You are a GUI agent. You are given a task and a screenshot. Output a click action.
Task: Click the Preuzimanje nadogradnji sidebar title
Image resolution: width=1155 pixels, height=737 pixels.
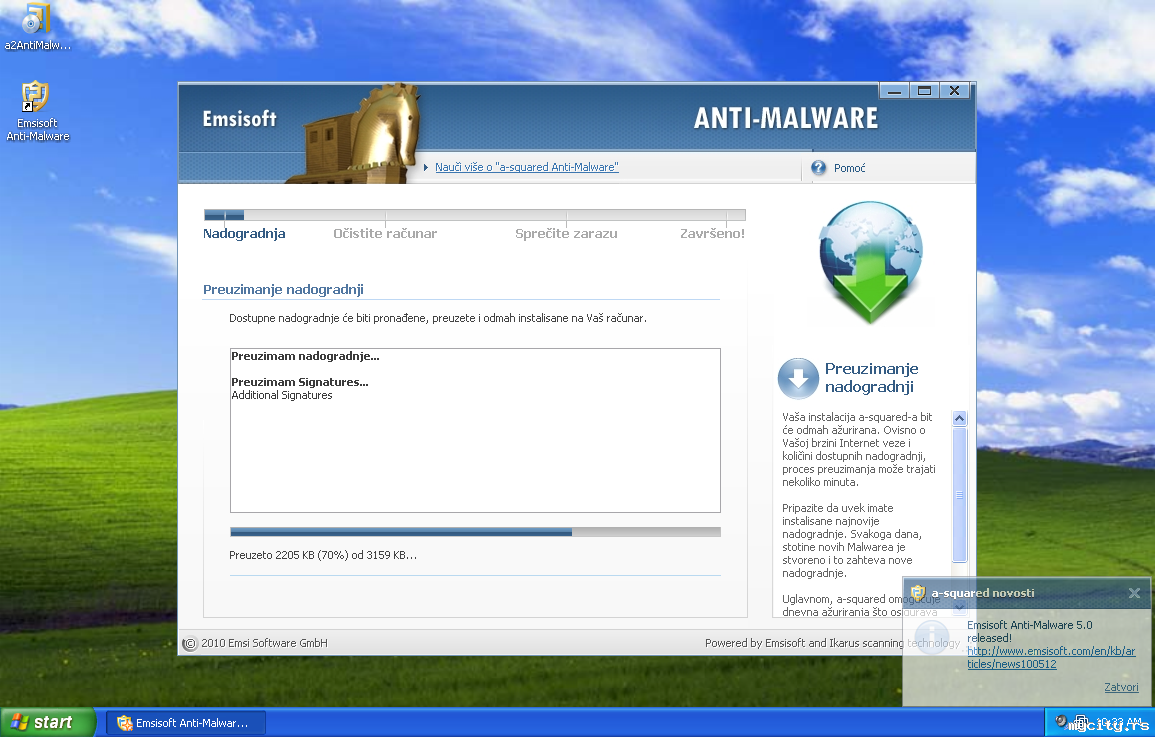click(871, 378)
